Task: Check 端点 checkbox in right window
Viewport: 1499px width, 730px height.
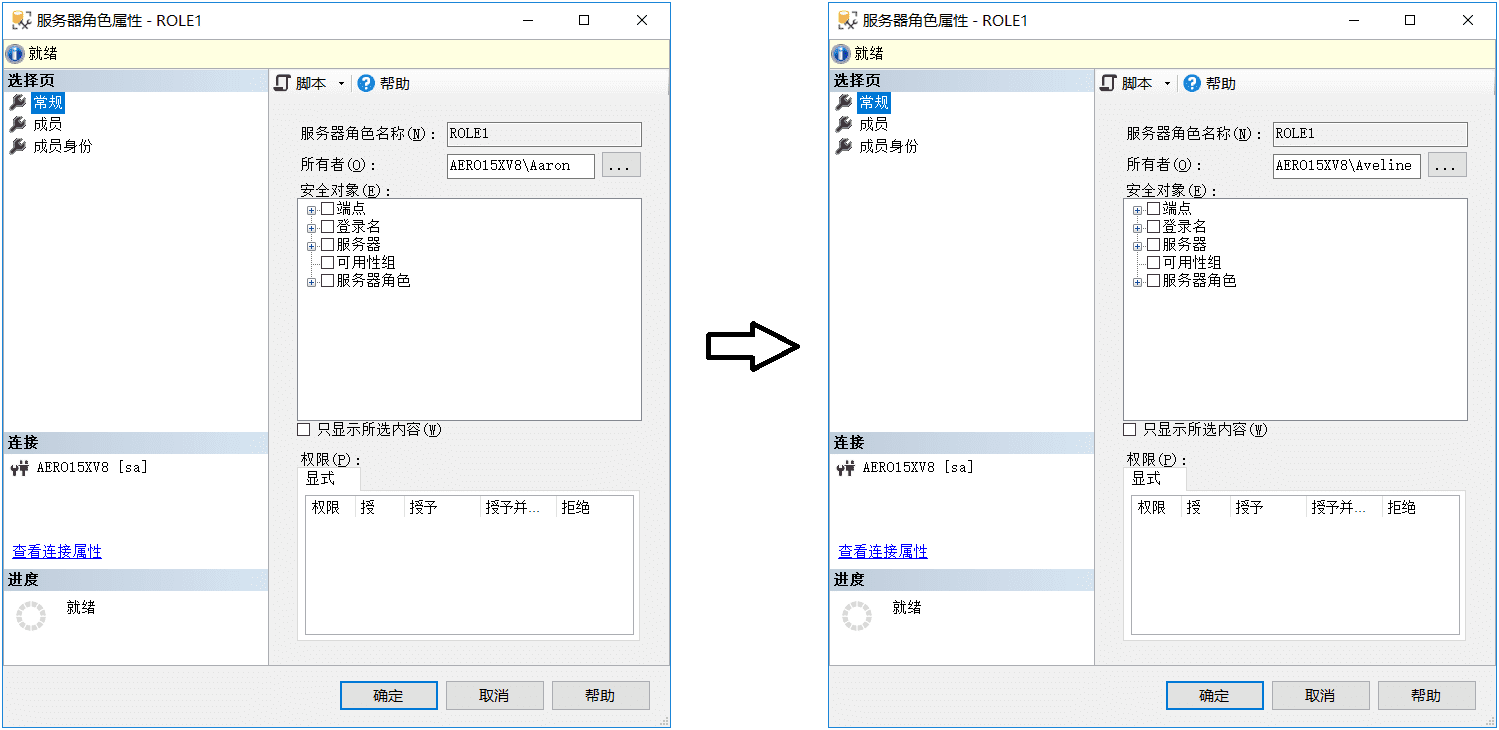Action: click(x=1153, y=209)
